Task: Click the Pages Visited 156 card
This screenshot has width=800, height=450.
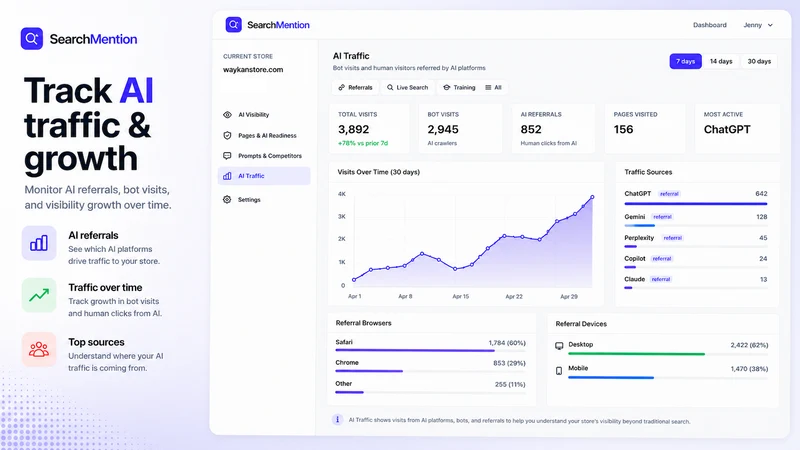Action: point(645,129)
